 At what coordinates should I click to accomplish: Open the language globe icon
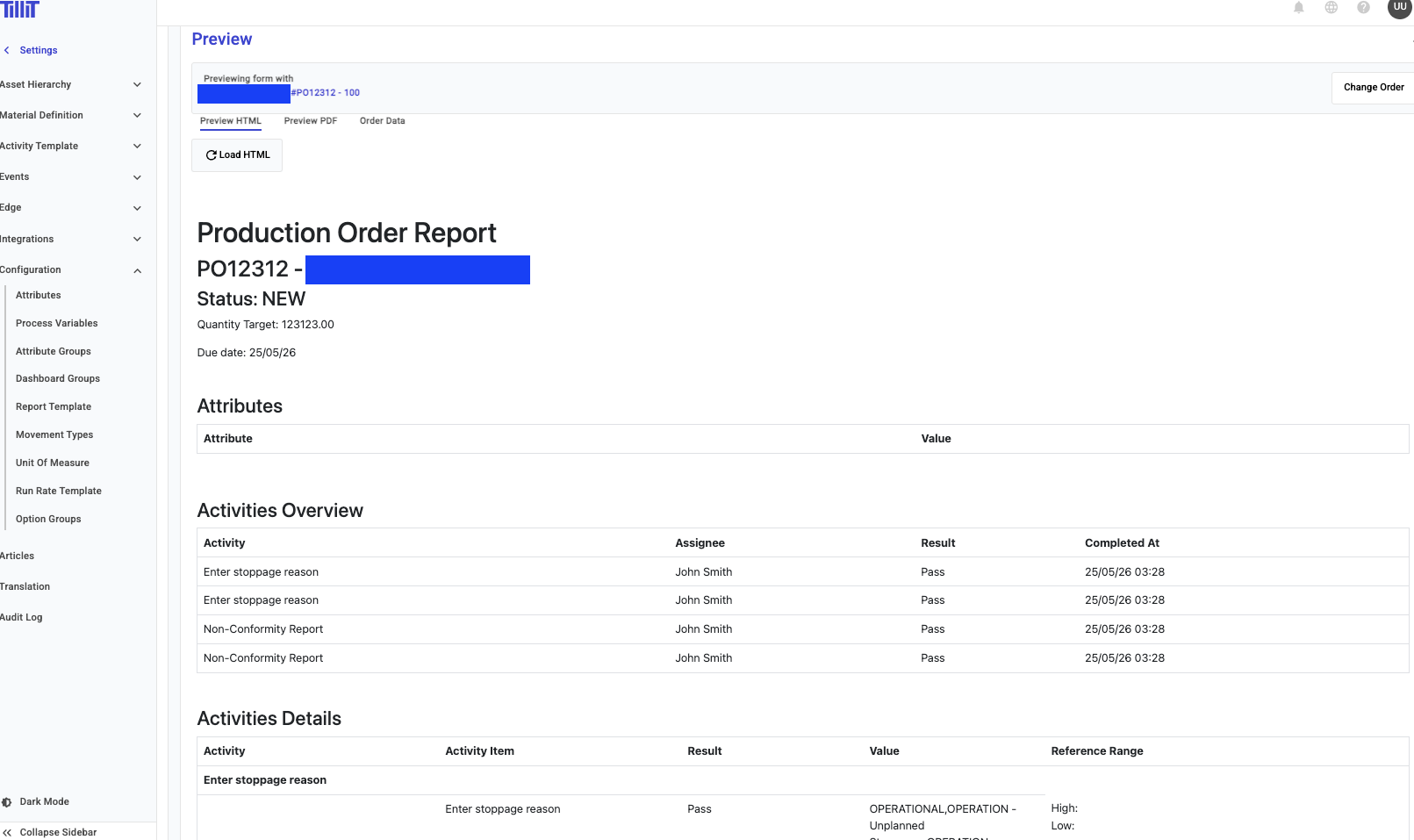tap(1331, 8)
